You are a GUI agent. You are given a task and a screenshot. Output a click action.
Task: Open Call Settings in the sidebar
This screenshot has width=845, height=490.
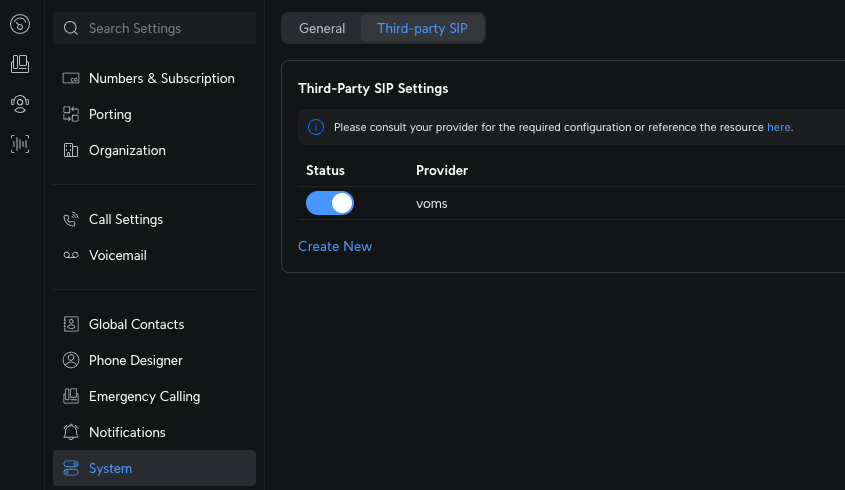click(x=125, y=219)
